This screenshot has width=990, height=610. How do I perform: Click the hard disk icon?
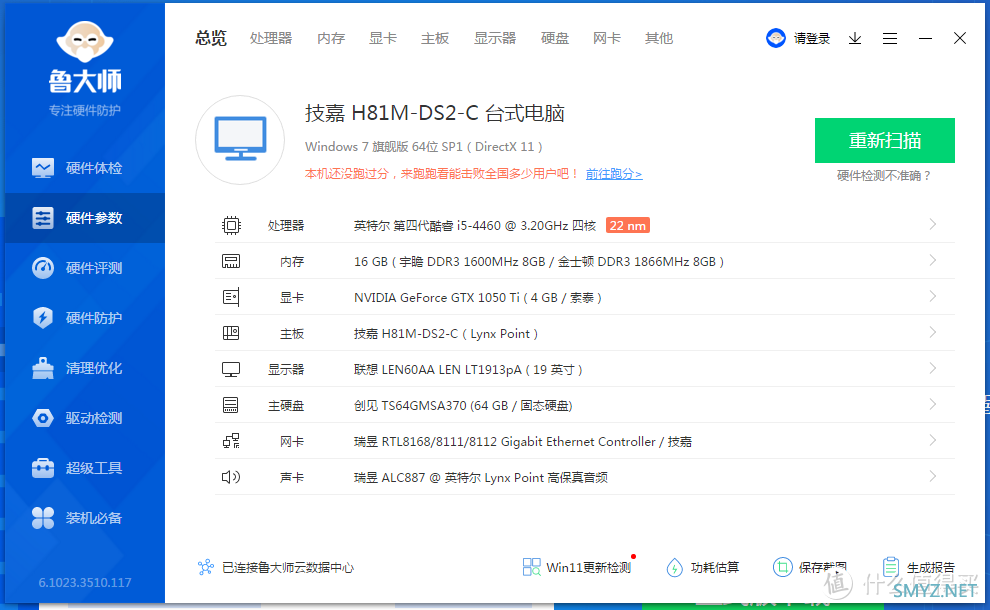(x=231, y=405)
